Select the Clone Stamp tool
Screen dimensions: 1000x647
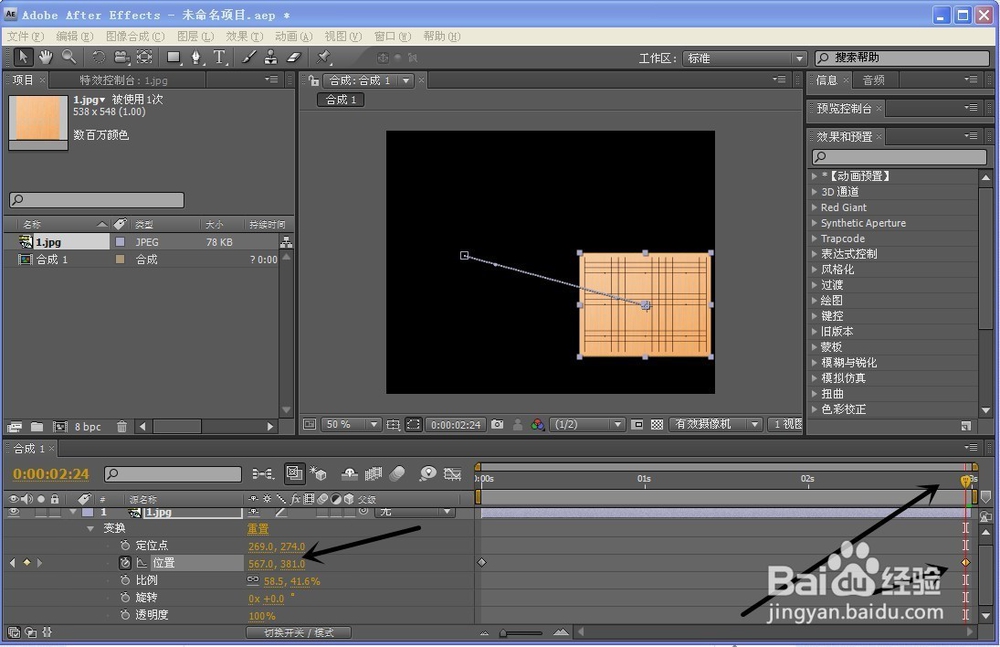pos(270,57)
